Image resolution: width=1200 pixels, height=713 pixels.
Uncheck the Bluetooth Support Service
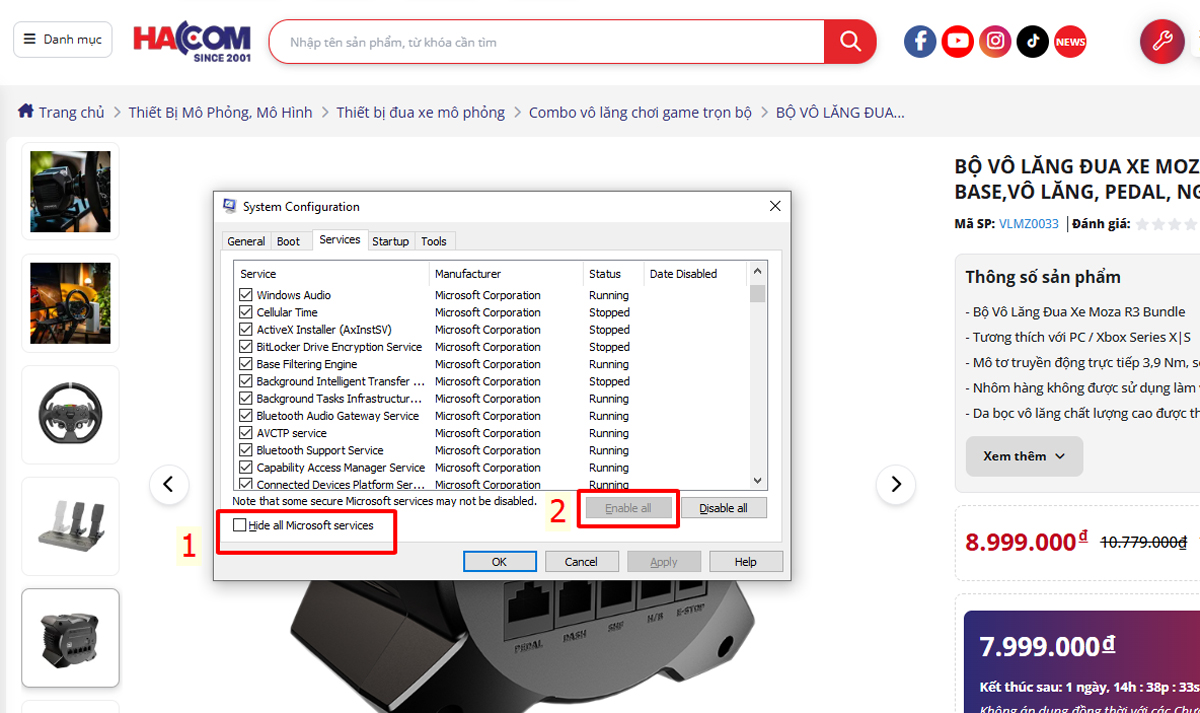click(245, 450)
